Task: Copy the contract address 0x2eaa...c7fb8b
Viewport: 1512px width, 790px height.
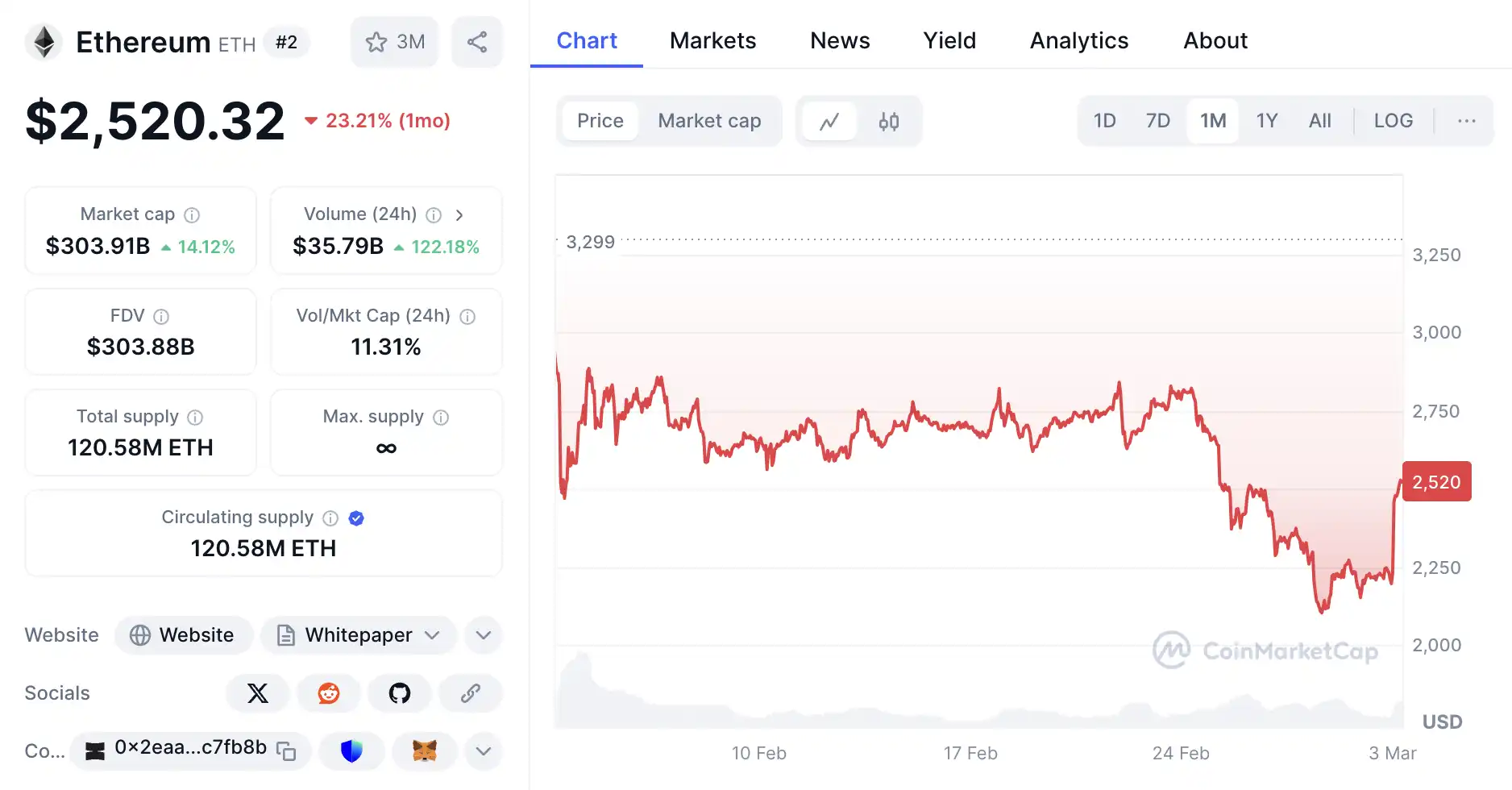Action: [x=286, y=751]
